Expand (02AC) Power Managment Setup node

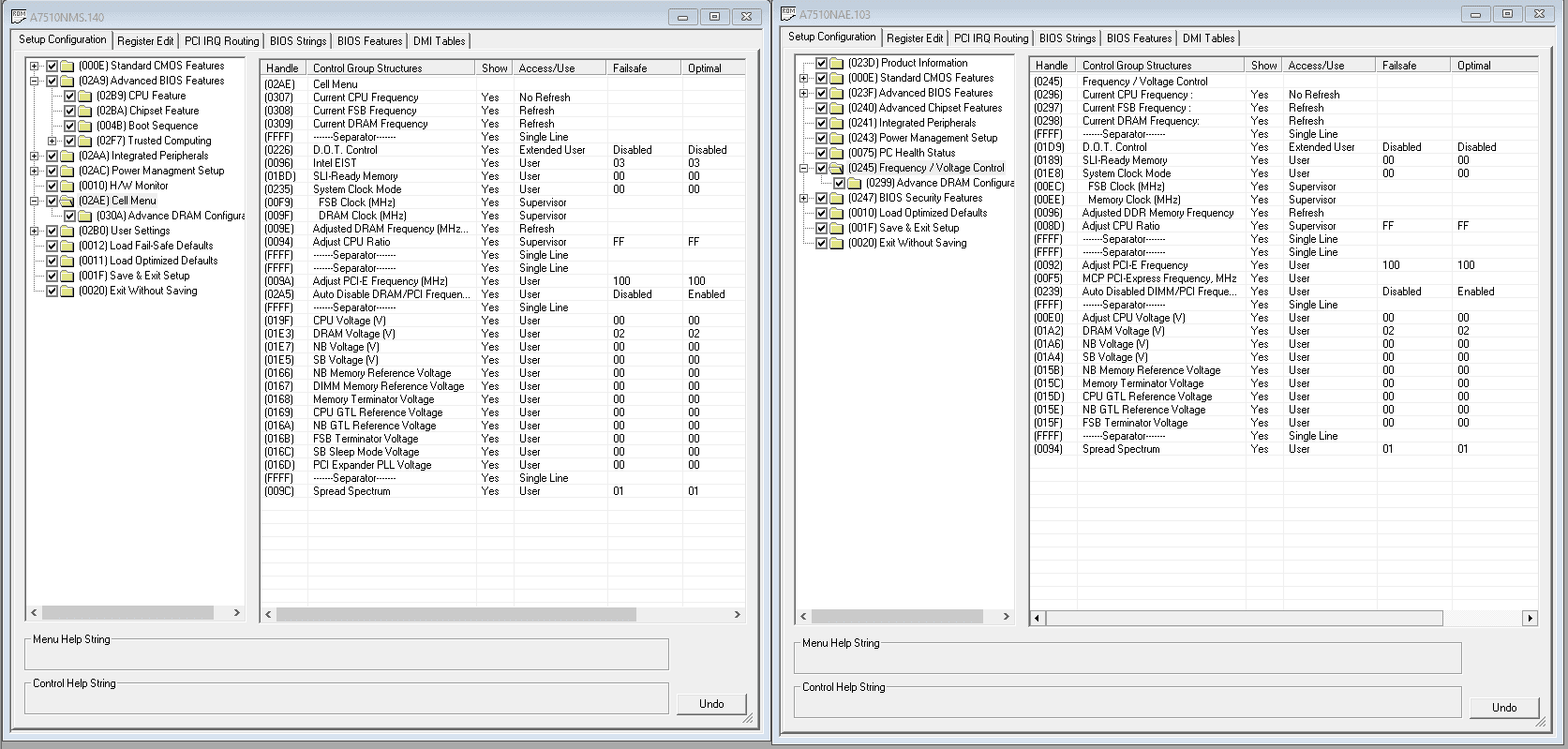coord(35,171)
